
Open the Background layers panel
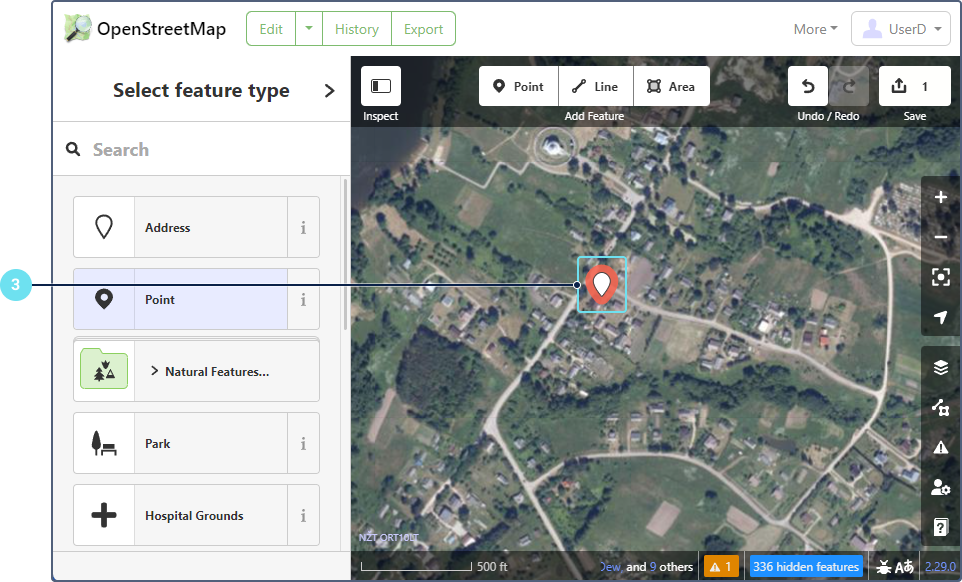click(940, 367)
